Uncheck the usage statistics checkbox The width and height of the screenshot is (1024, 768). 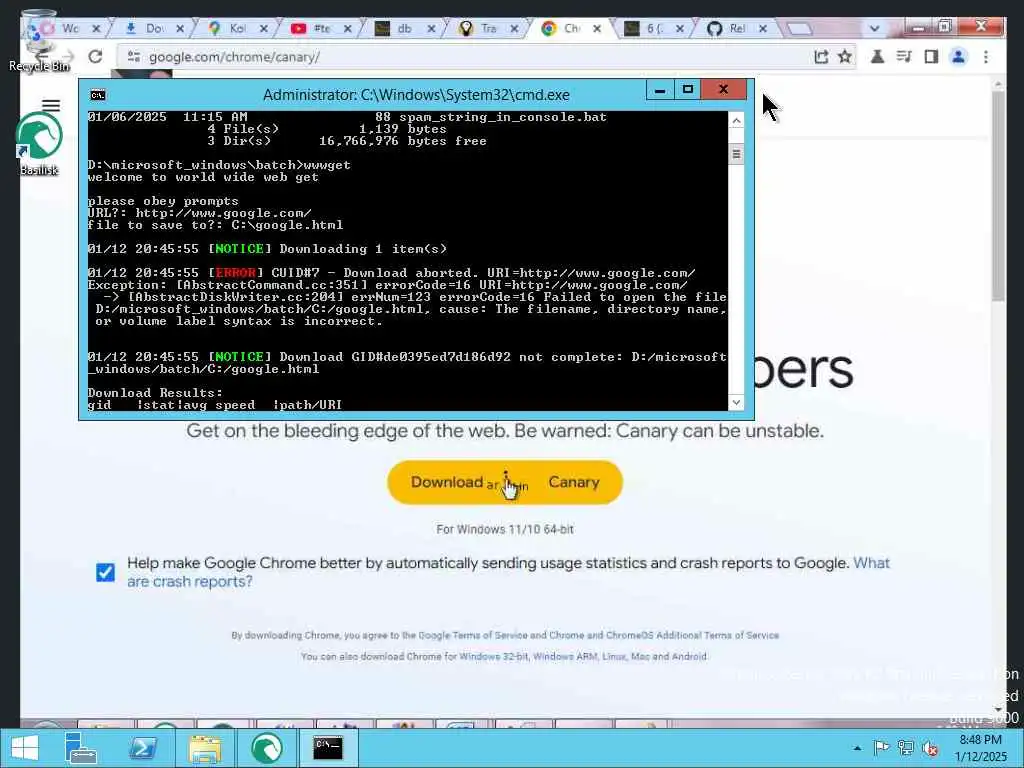coord(105,572)
